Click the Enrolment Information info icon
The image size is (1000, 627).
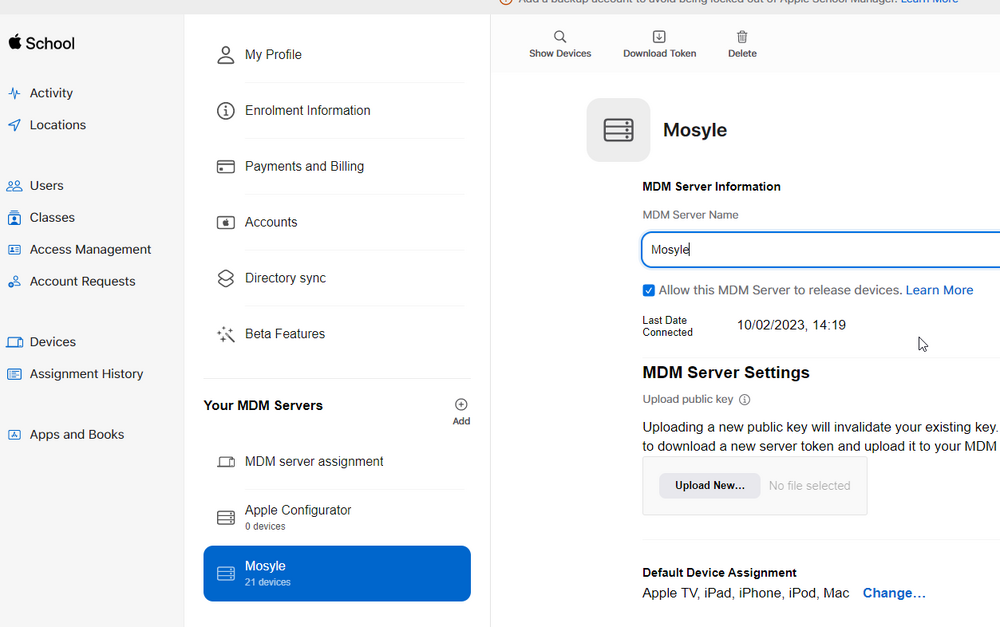tap(226, 110)
